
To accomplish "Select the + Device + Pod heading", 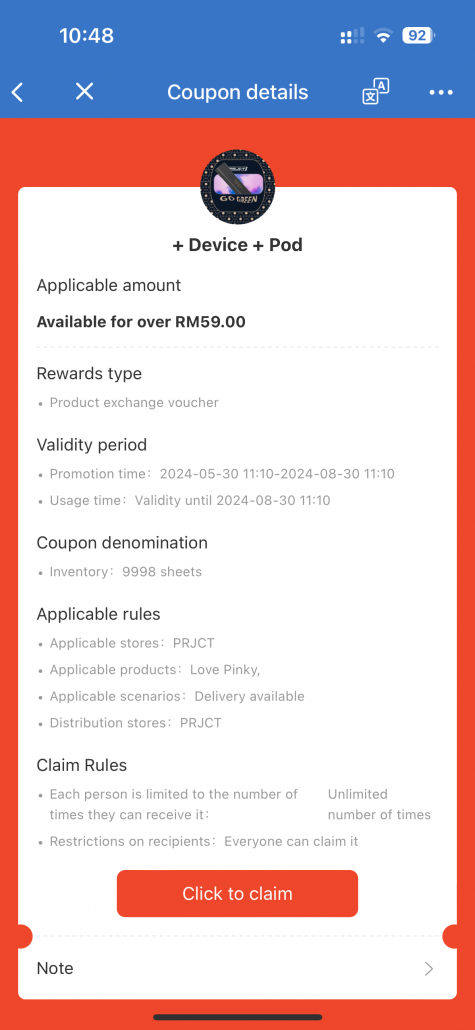I will click(237, 245).
